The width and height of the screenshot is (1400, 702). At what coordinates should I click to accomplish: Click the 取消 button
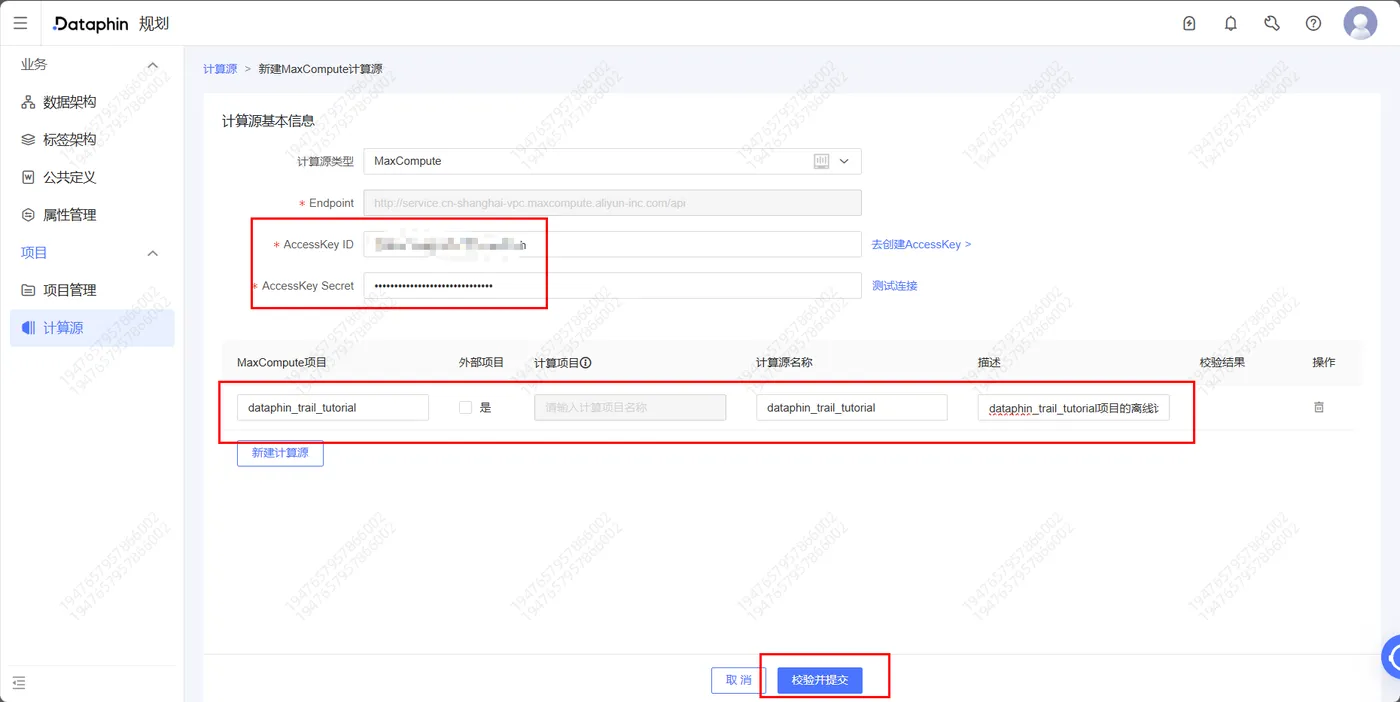(739, 680)
